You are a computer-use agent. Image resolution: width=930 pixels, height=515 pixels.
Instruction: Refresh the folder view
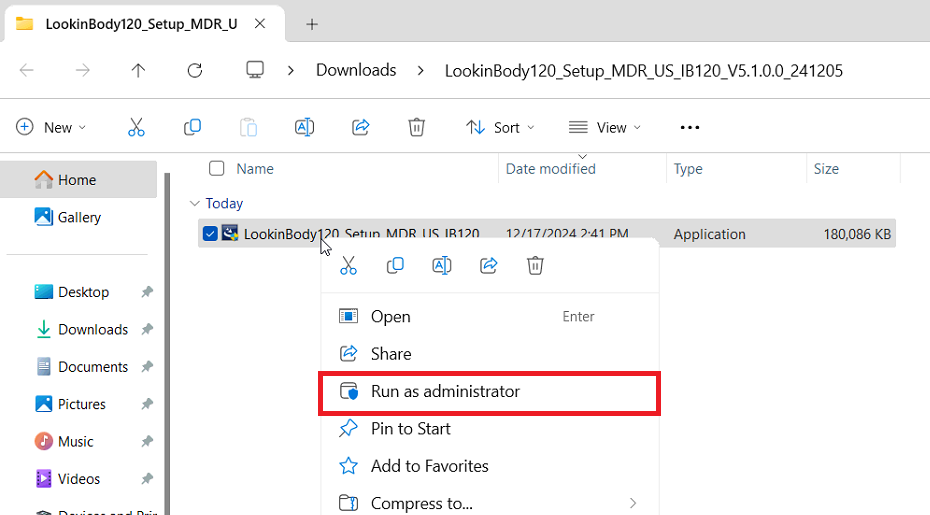coord(195,71)
